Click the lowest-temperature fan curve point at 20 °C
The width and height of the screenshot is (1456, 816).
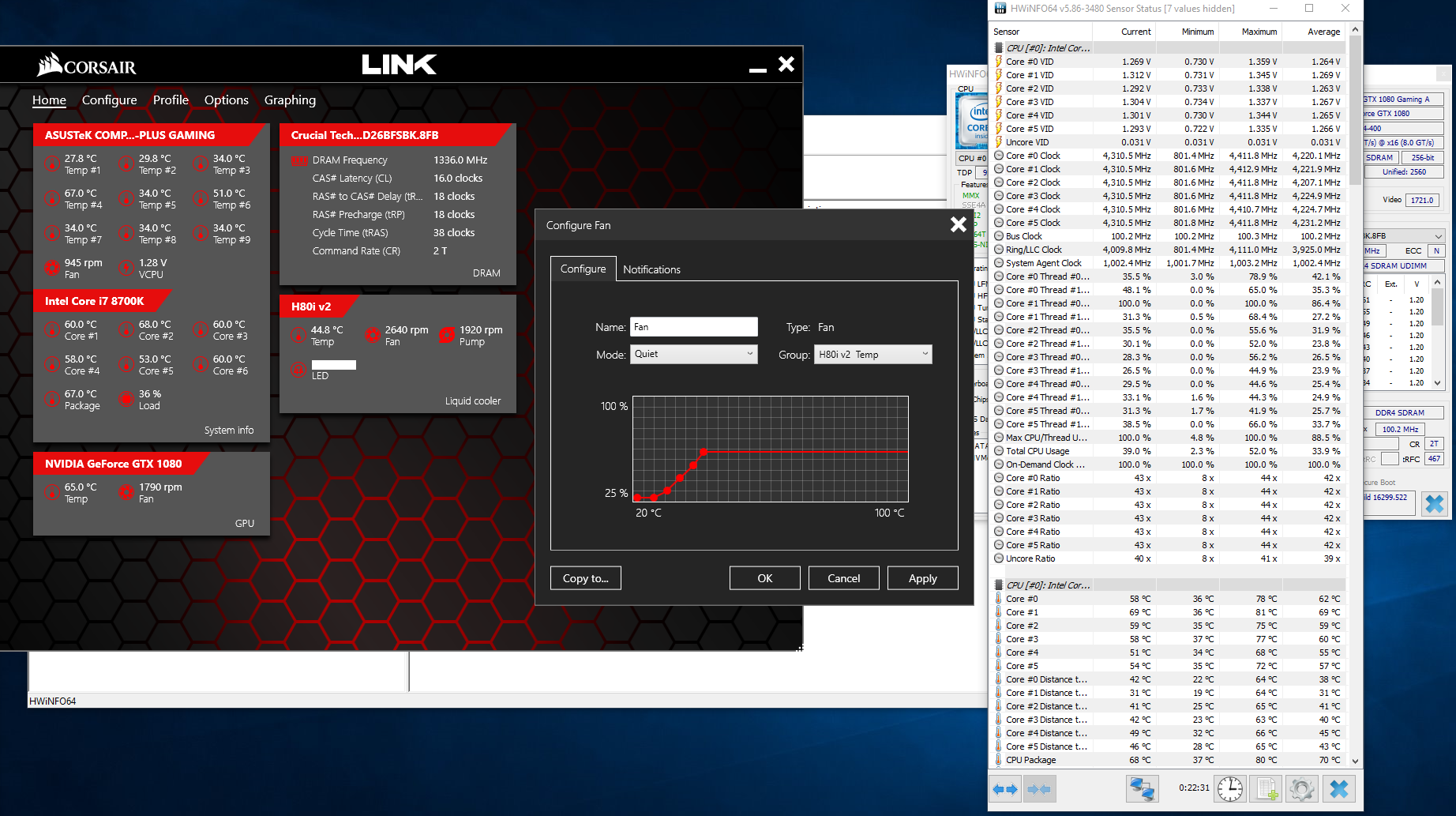click(638, 498)
